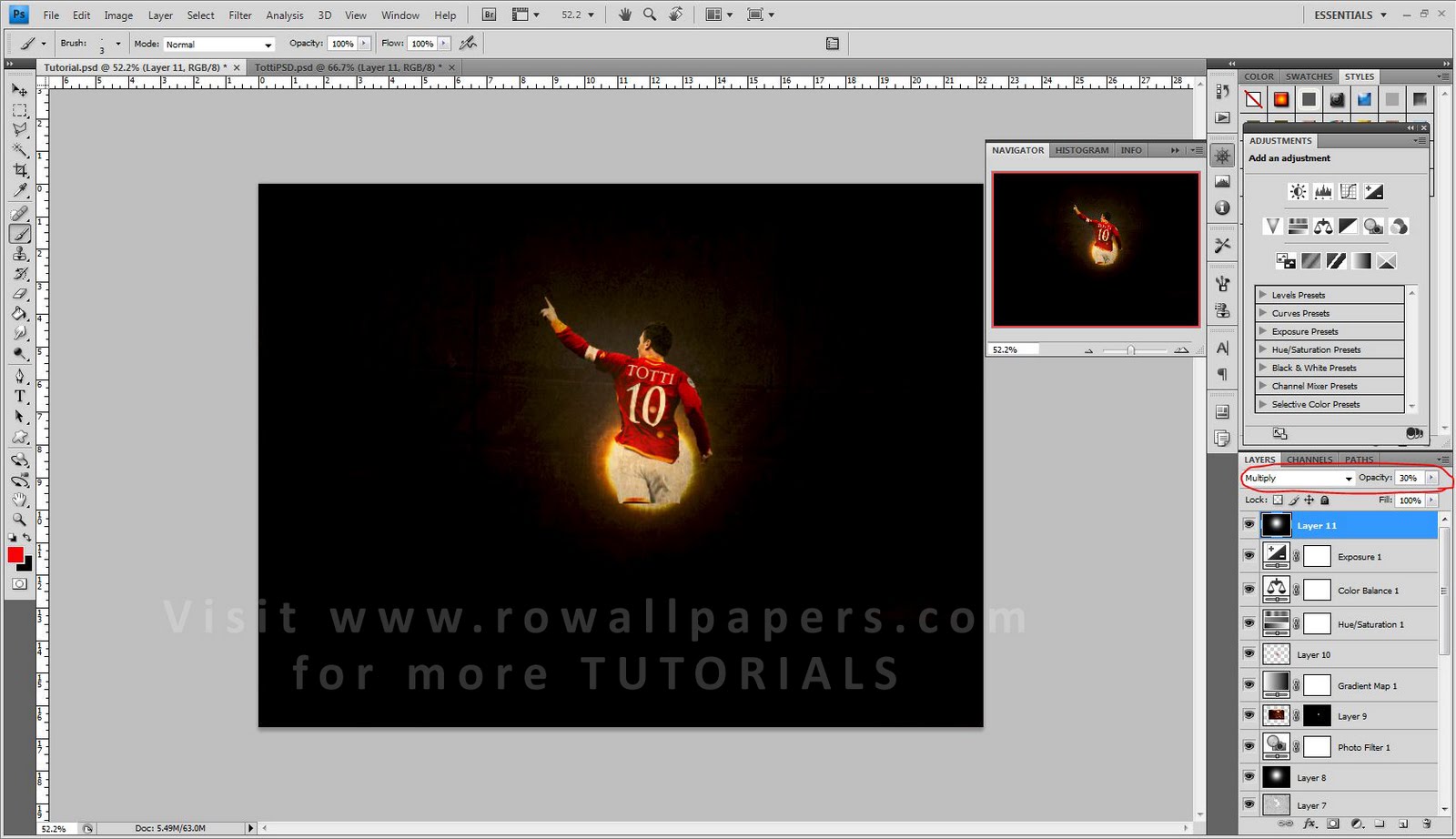Hide the Photo Filter 1 layer

pyautogui.click(x=1249, y=747)
